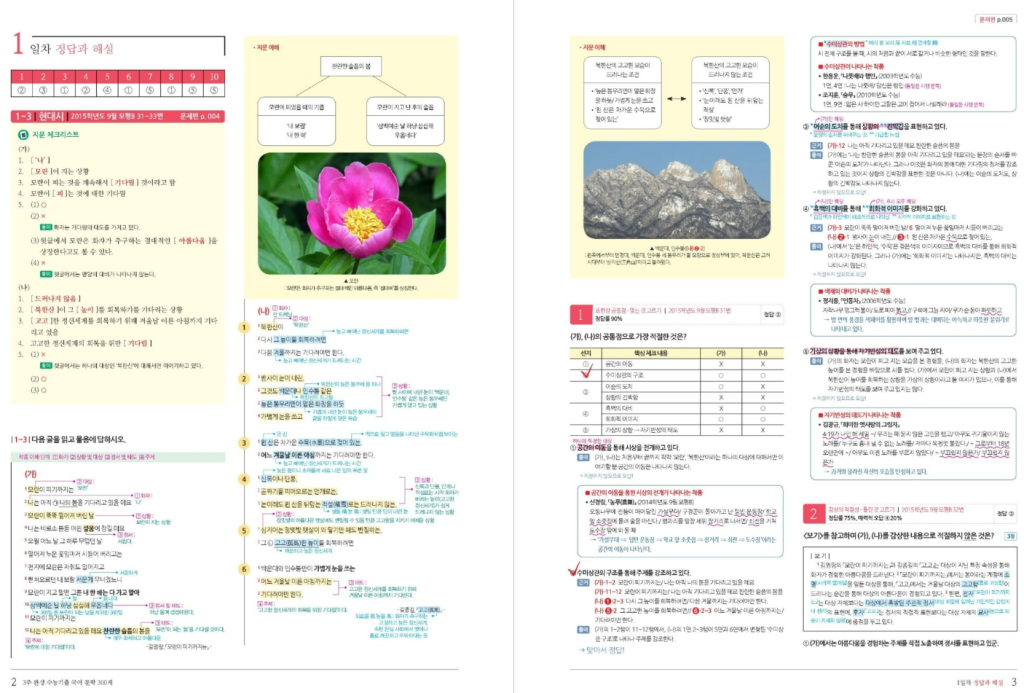Click question text '(가), (나)의 공통점으로 가장 적절한 것은?'
Viewport: 1024px width, 693px height.
point(628,337)
